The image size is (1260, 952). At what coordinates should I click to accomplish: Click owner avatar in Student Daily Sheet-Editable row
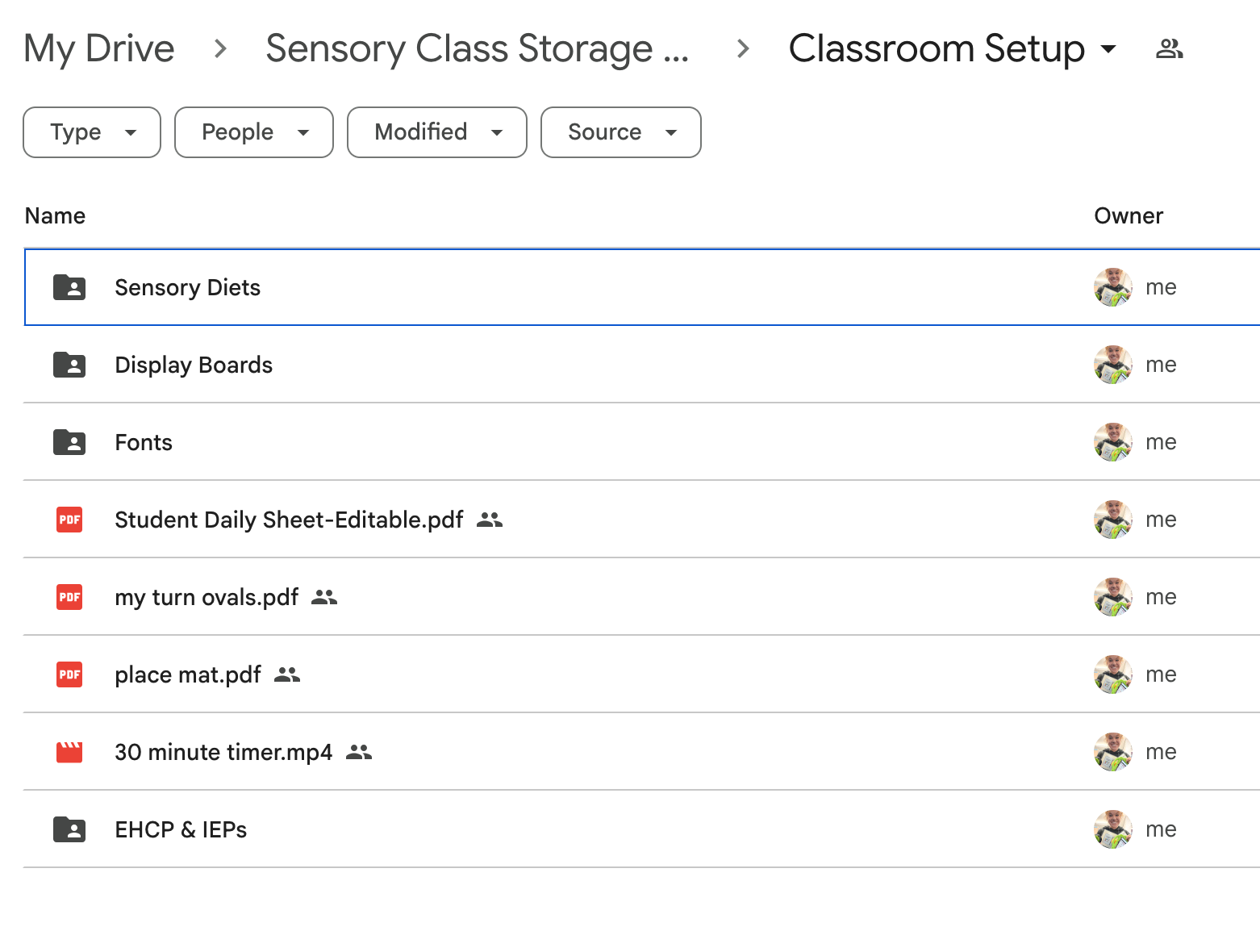(x=1113, y=520)
